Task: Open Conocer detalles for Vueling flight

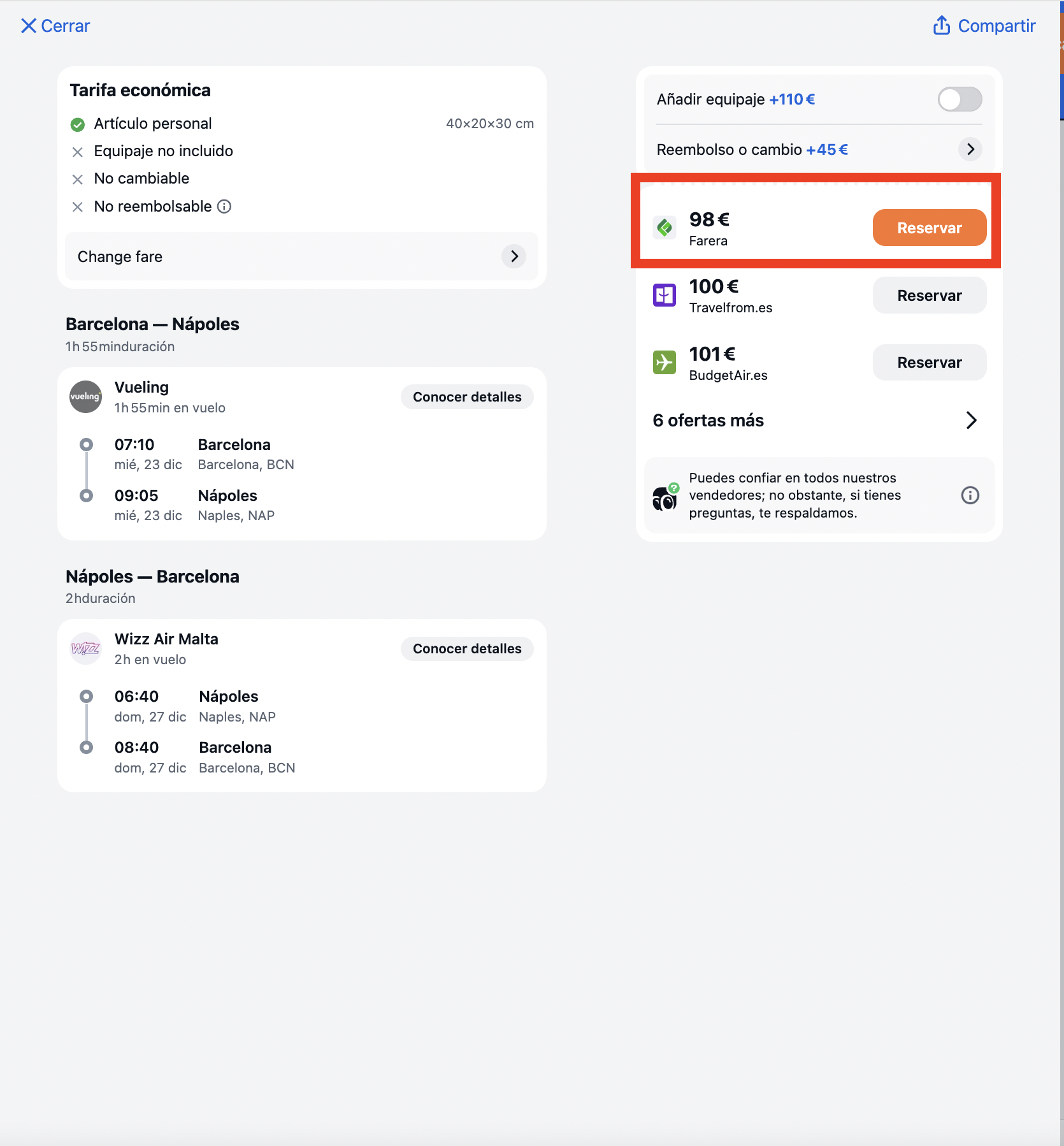Action: pos(467,397)
